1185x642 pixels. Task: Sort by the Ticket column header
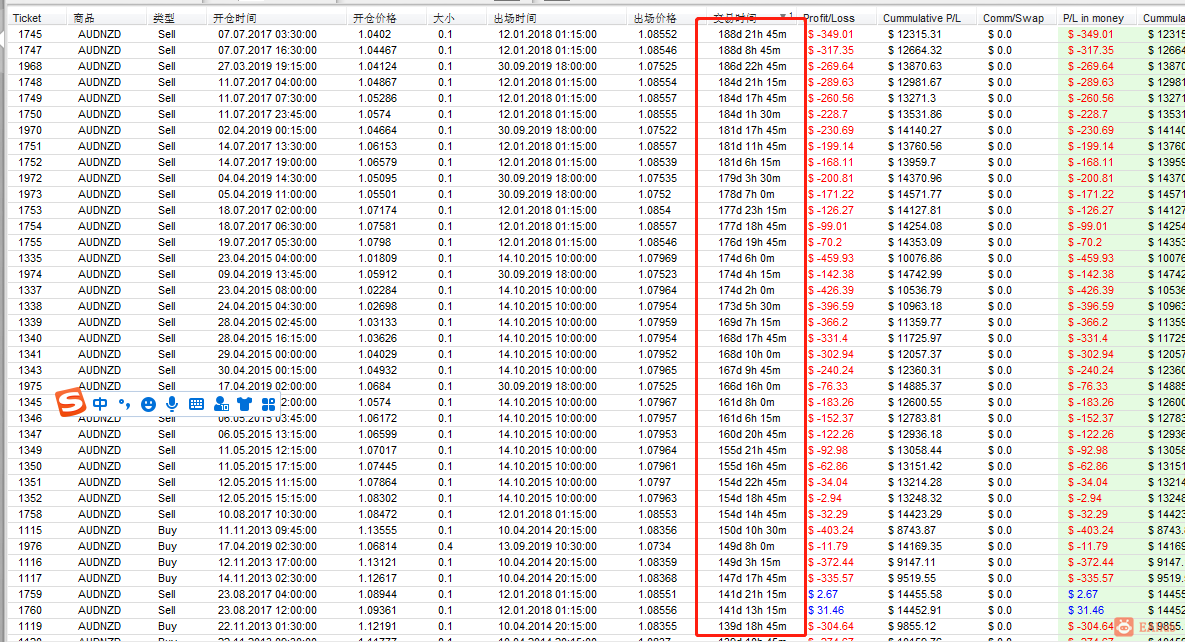click(27, 17)
